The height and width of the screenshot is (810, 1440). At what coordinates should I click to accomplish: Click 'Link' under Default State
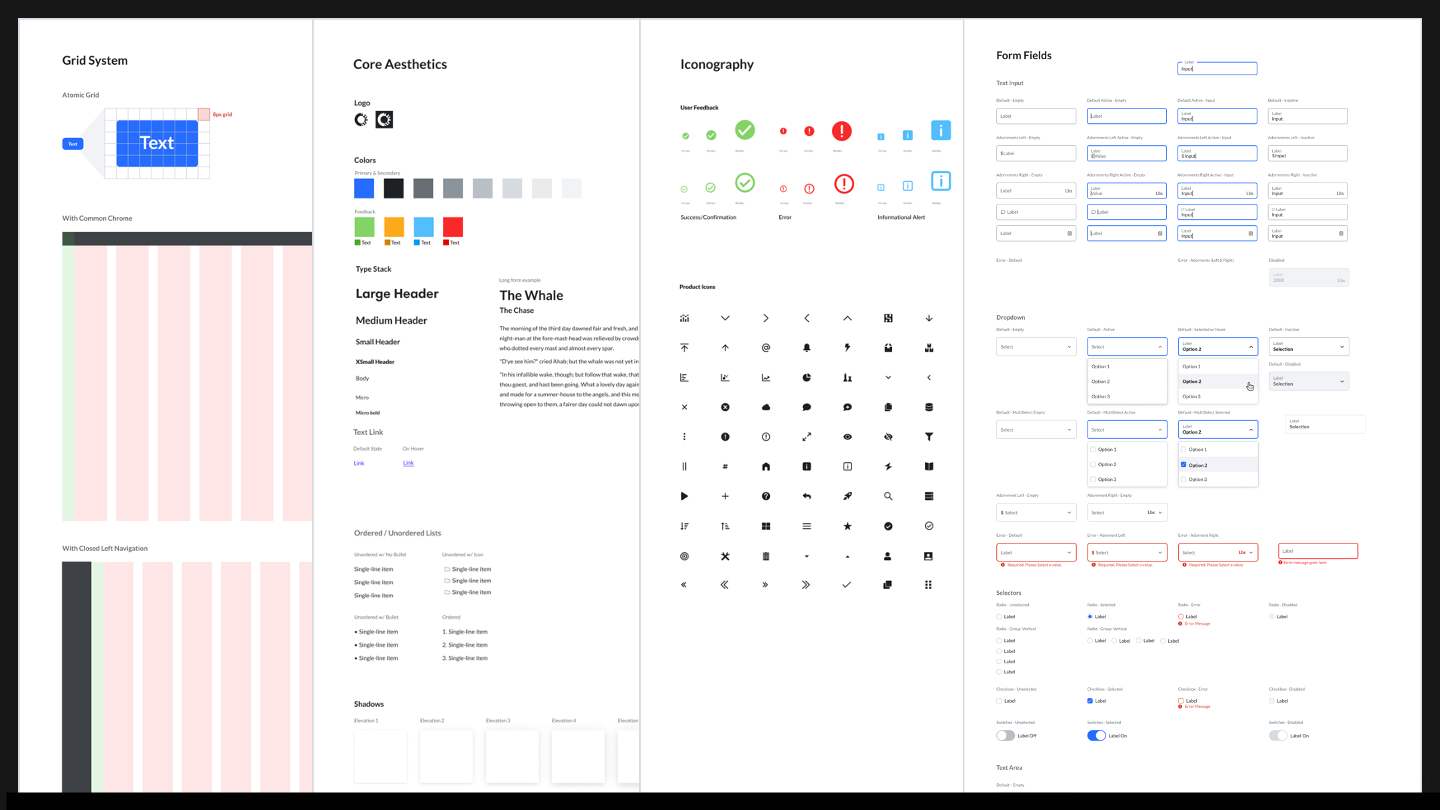pos(358,463)
